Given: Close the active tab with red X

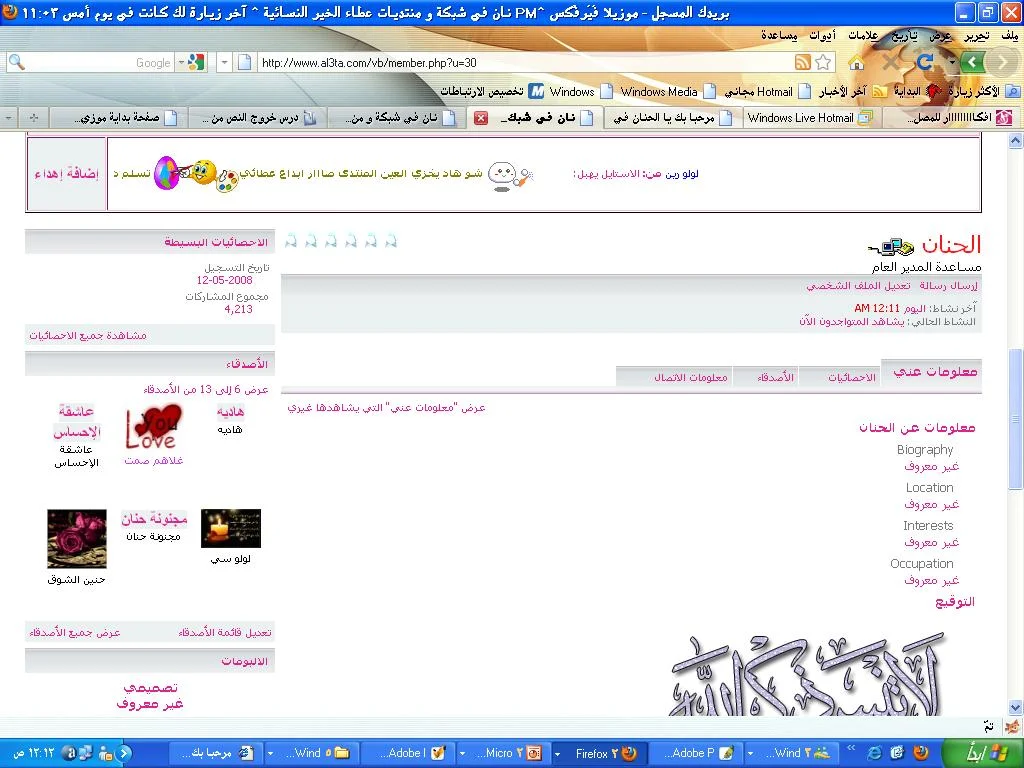Looking at the screenshot, I should (x=481, y=118).
